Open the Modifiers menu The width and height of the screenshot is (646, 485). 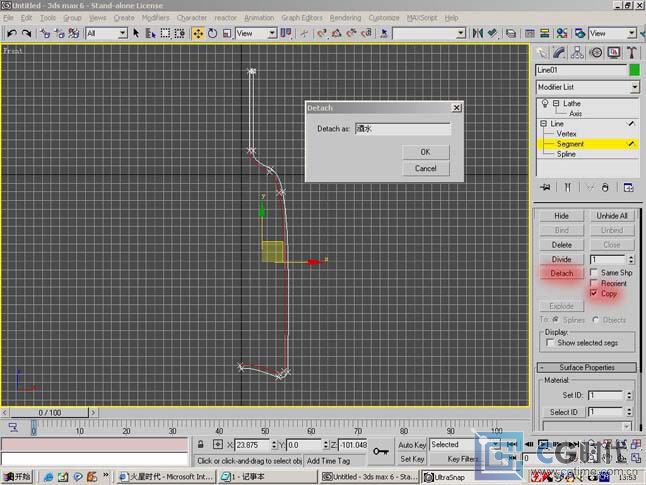click(155, 18)
